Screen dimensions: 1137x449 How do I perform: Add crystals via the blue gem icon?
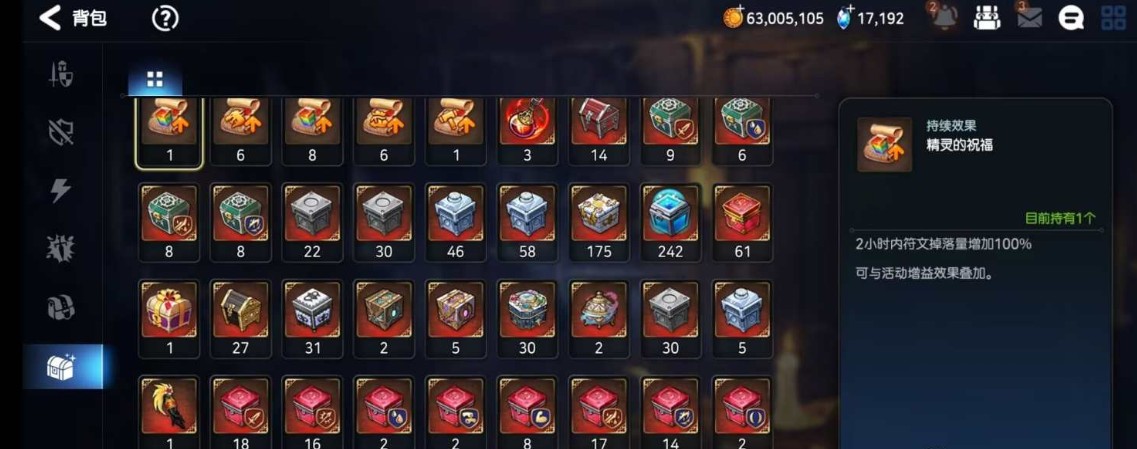click(845, 17)
